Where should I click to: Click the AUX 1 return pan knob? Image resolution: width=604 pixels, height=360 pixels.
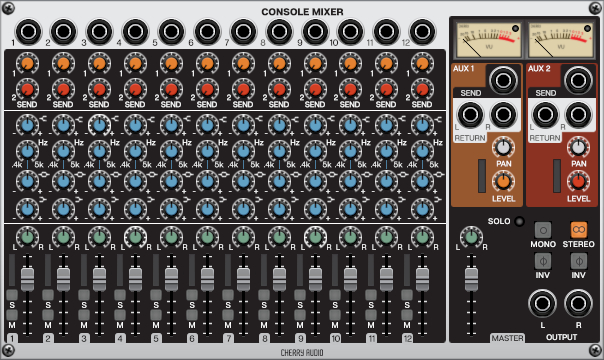pyautogui.click(x=503, y=147)
